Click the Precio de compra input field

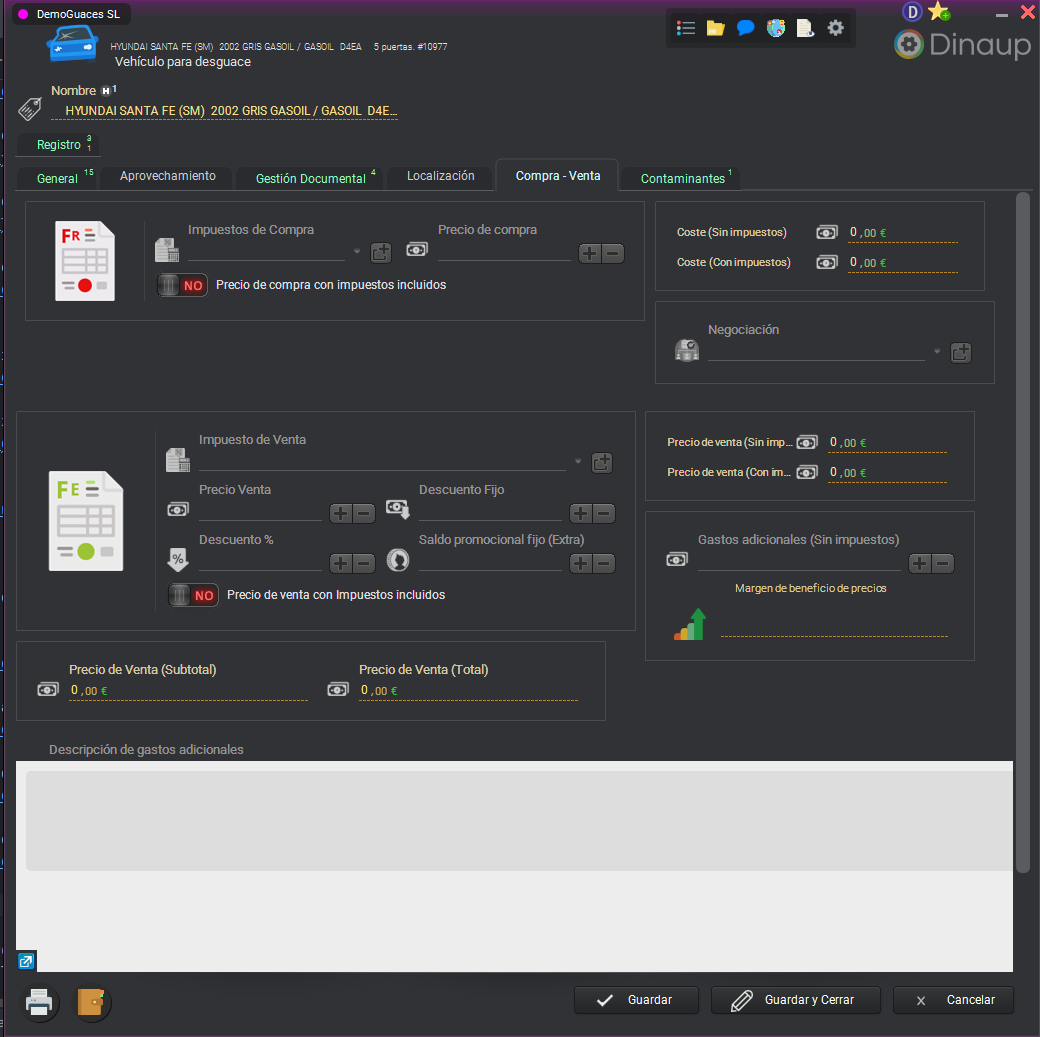pyautogui.click(x=504, y=251)
